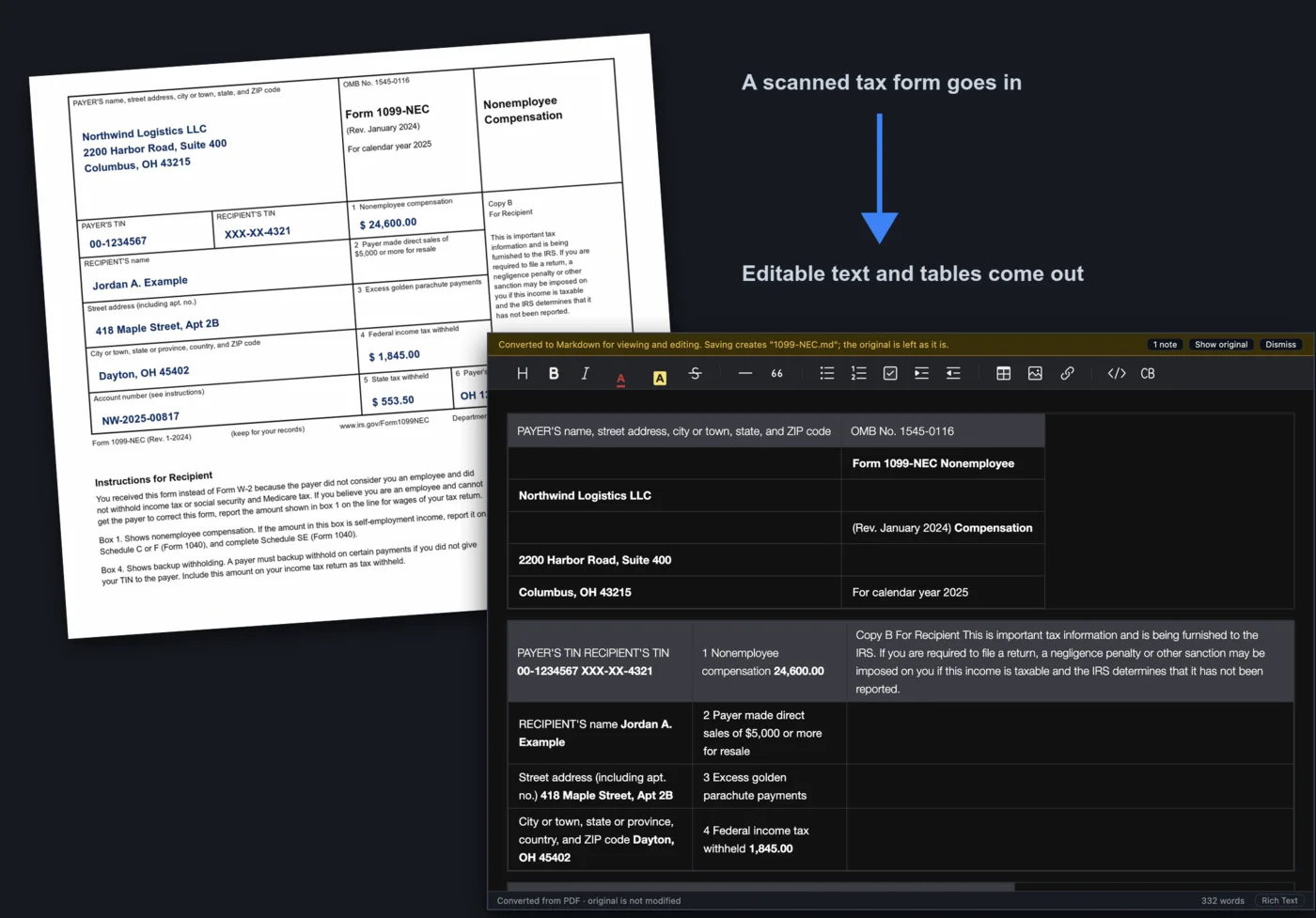
Task: Click the "2 Payer made direct sales" editor cell
Action: pyautogui.click(x=770, y=733)
